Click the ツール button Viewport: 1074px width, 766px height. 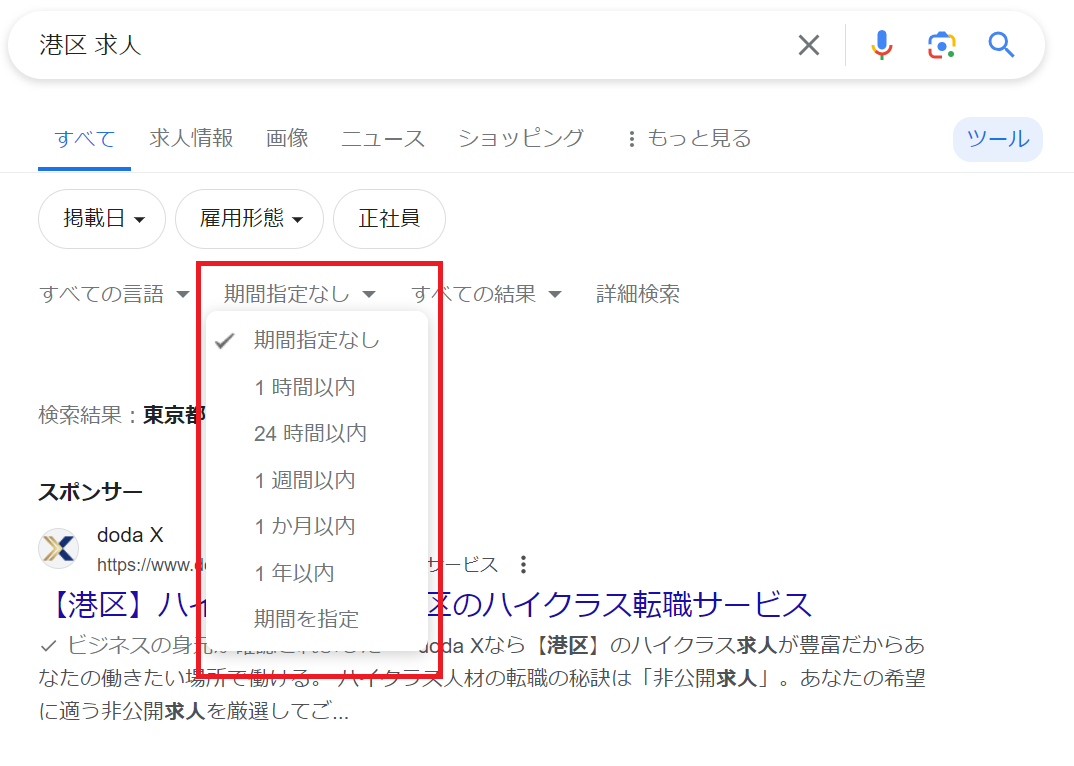[x=996, y=139]
